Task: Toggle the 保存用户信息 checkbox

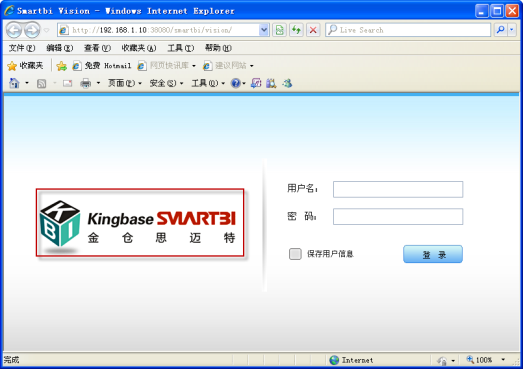Action: (295, 254)
